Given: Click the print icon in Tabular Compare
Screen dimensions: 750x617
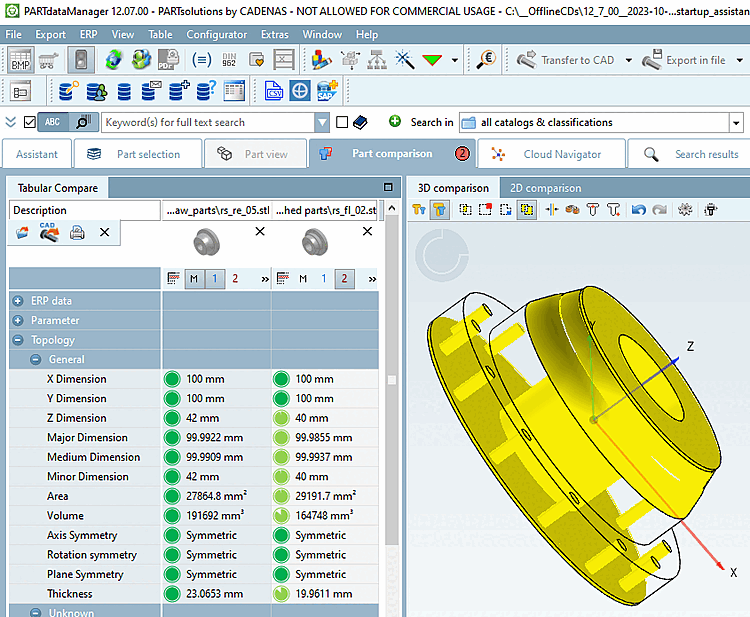Looking at the screenshot, I should (x=77, y=232).
